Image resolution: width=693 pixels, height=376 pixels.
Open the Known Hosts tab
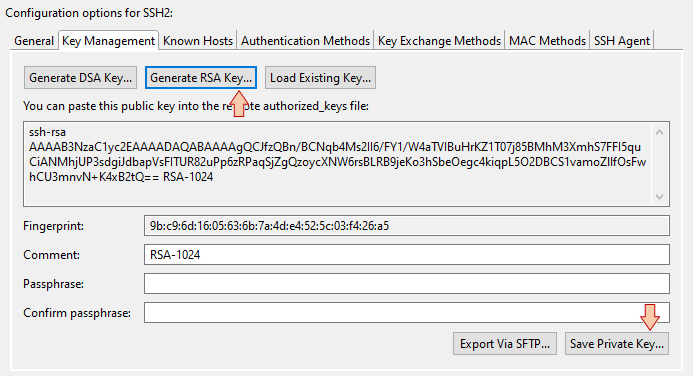[x=198, y=41]
